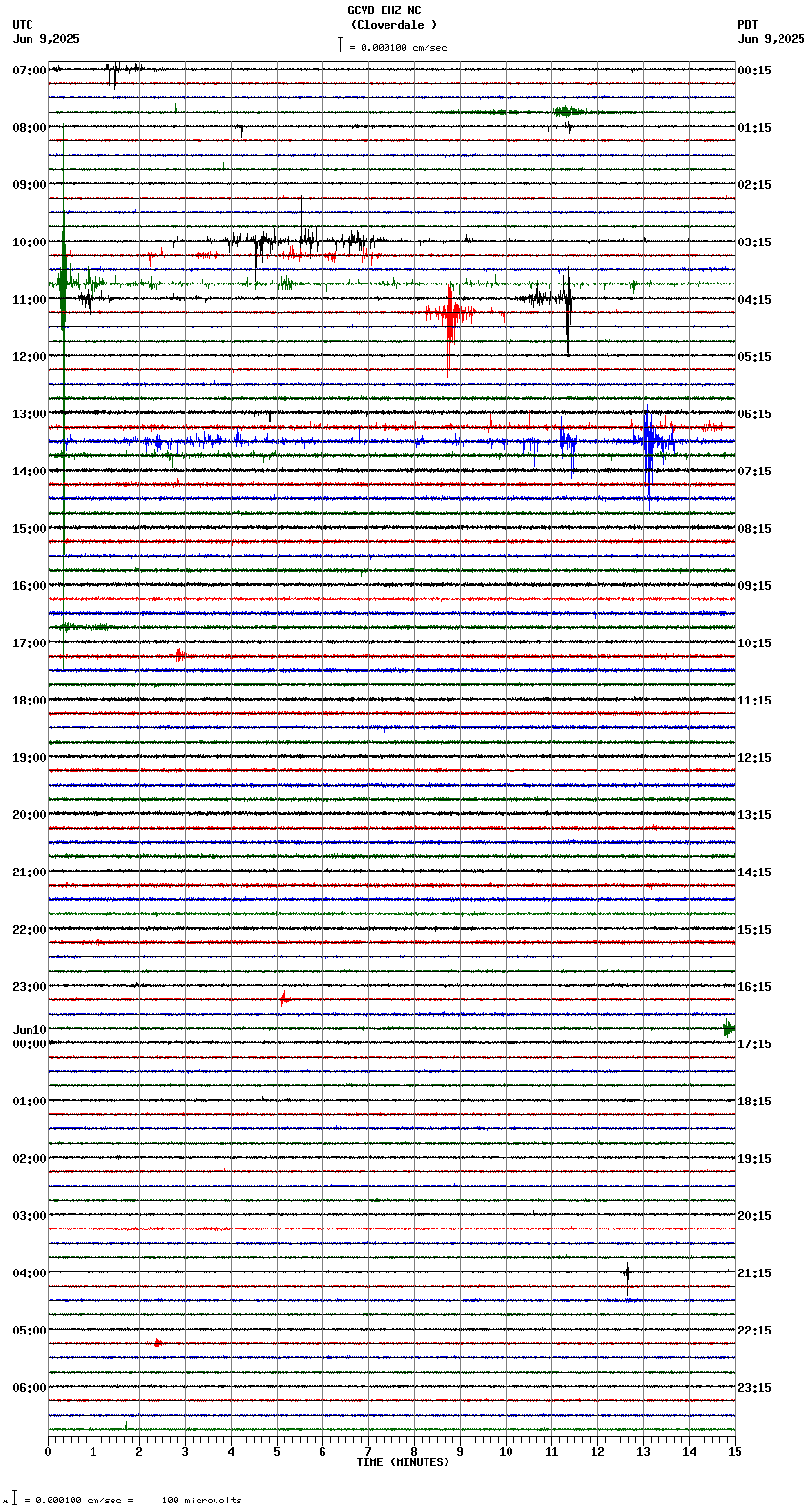Click the 23:15 PDT row label
Screen dimensions: 811x1512
point(755,1388)
